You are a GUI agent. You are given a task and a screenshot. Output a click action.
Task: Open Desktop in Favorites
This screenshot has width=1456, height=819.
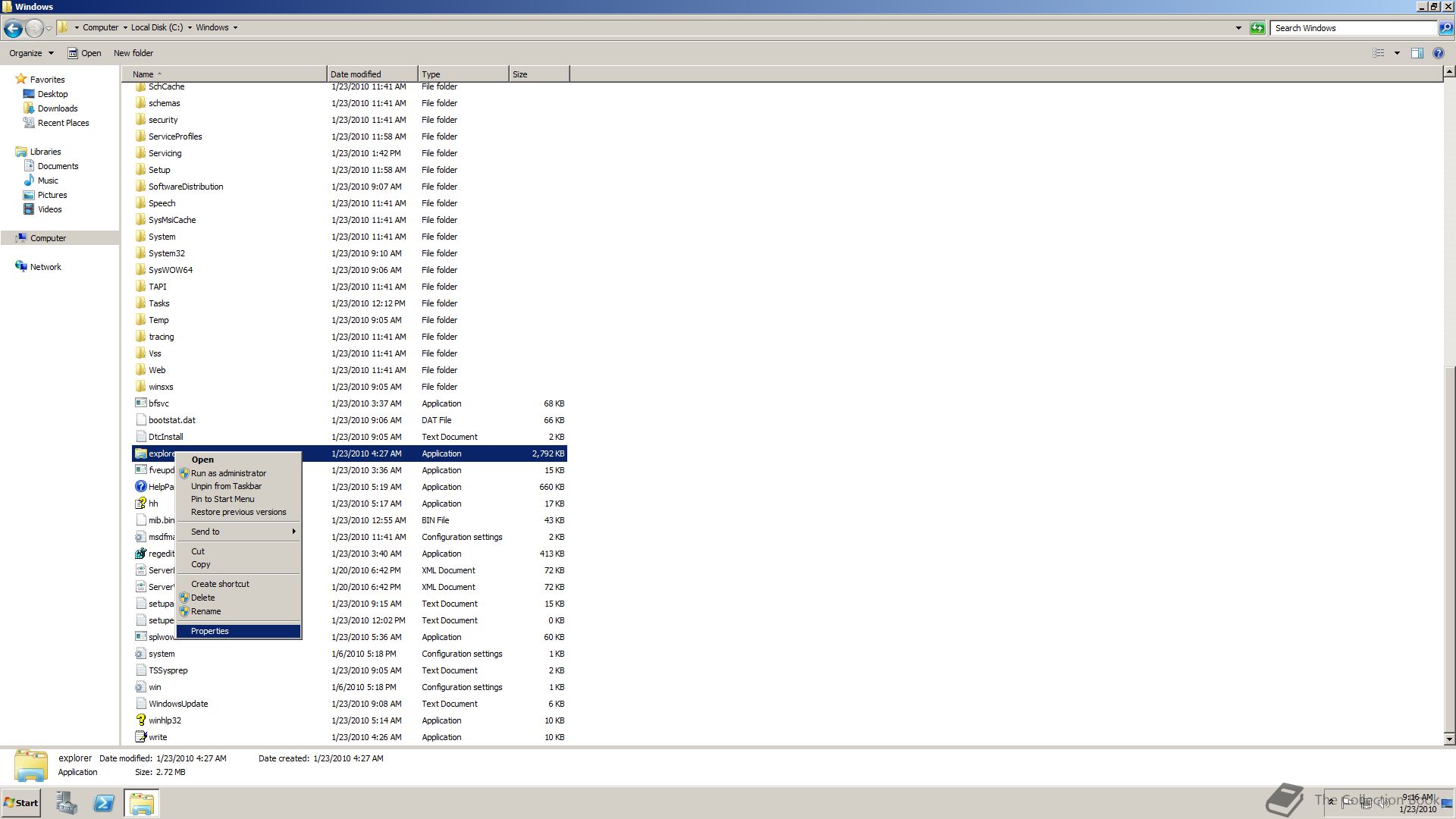pyautogui.click(x=52, y=94)
